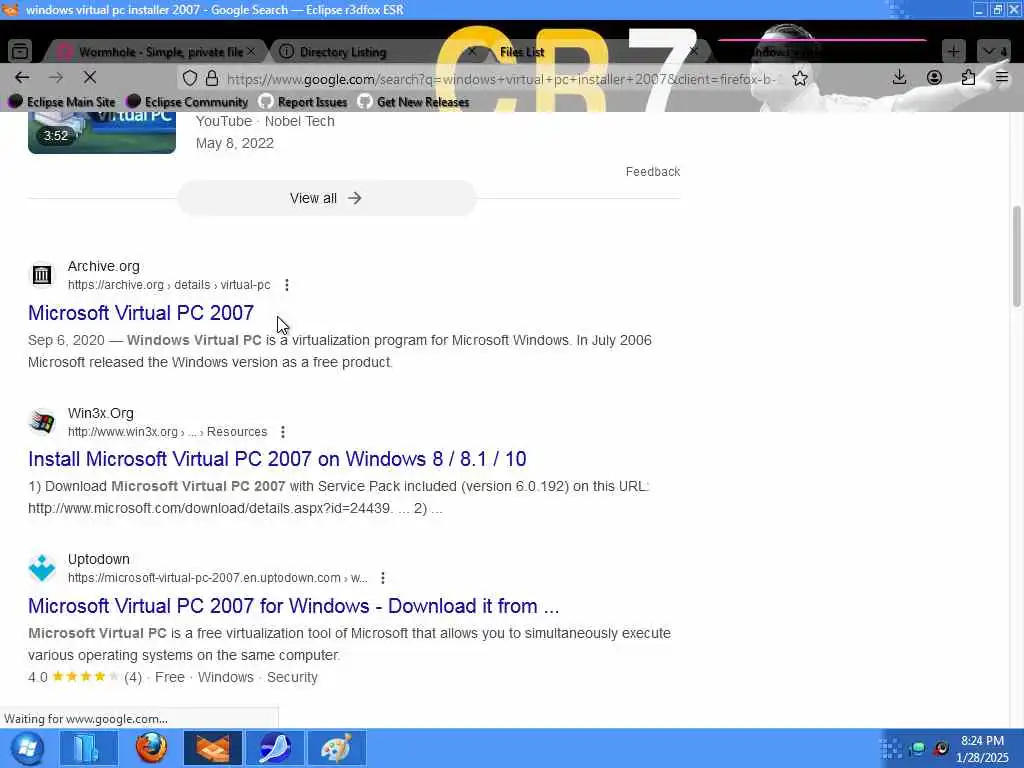Screen dimensions: 1024x768
Task: Open Microsoft Virtual PC 2007 result
Action: click(x=141, y=313)
